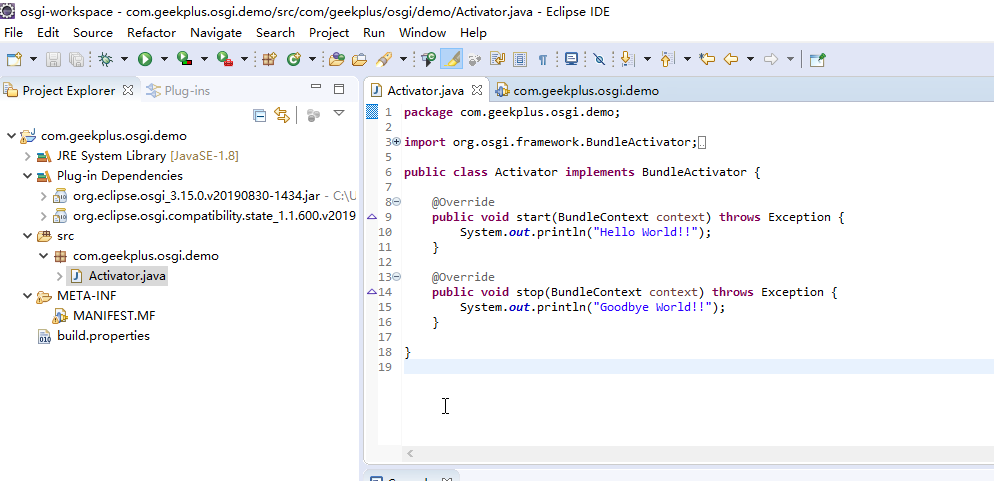Place cursor on empty line 19

click(699, 367)
